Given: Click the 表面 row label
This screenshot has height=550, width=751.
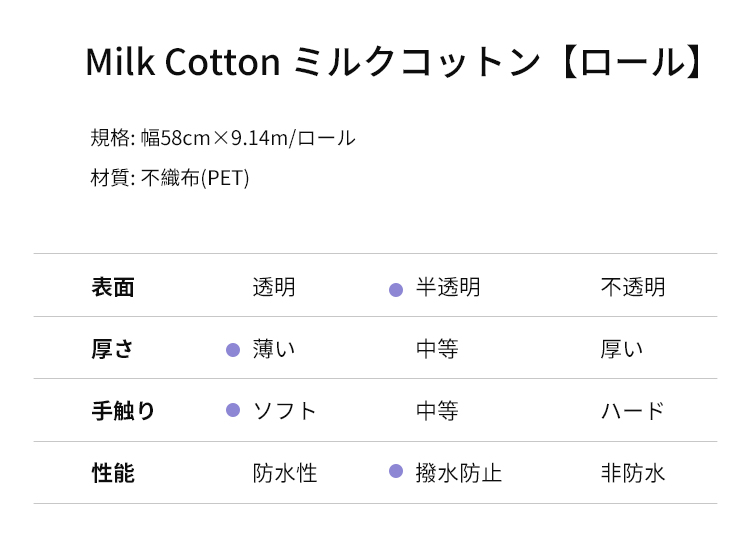Looking at the screenshot, I should coord(113,287).
